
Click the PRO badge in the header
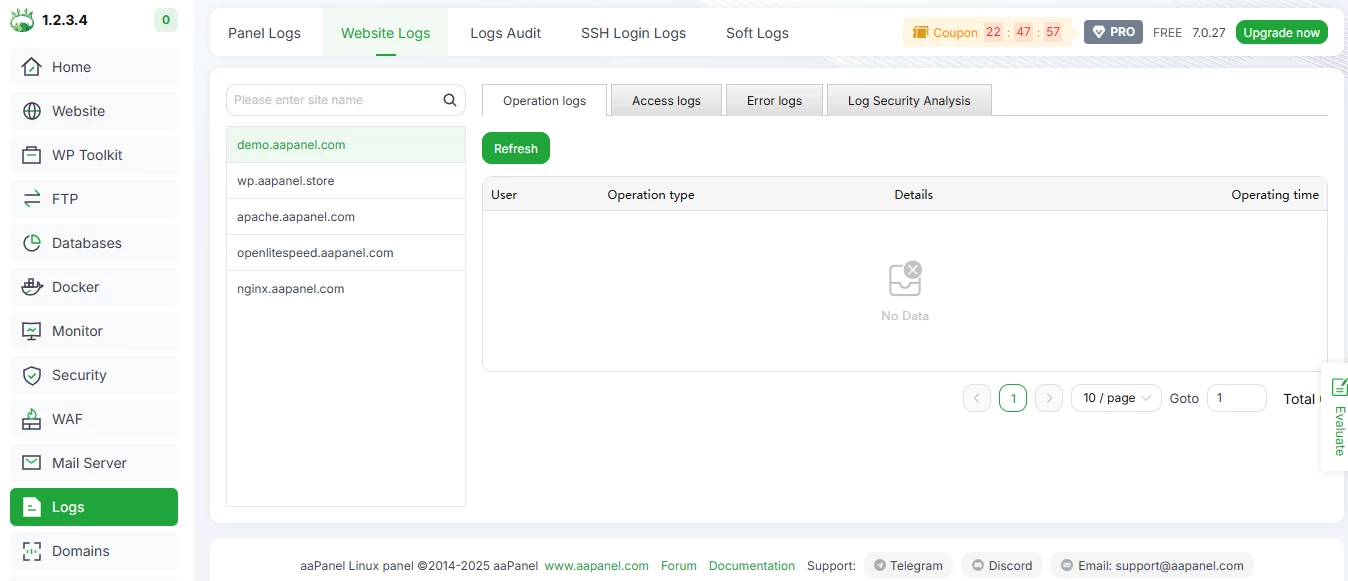pos(1112,31)
